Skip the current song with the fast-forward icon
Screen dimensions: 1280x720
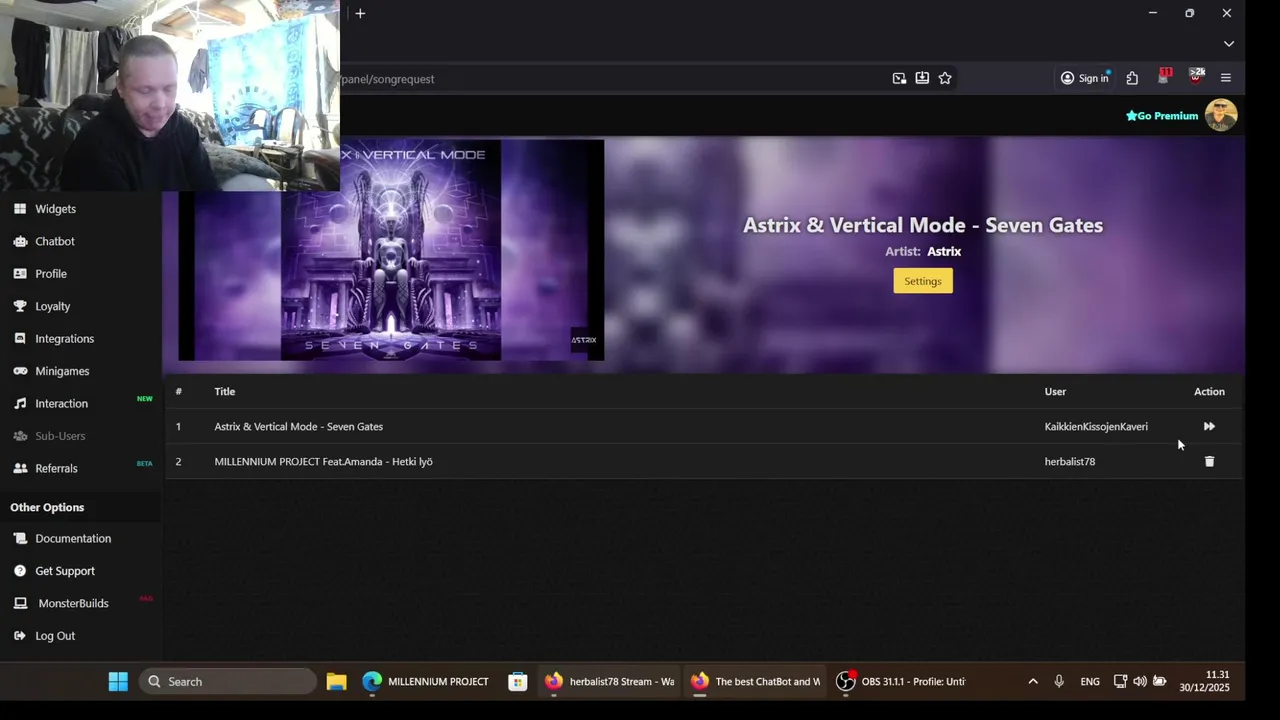click(x=1209, y=427)
